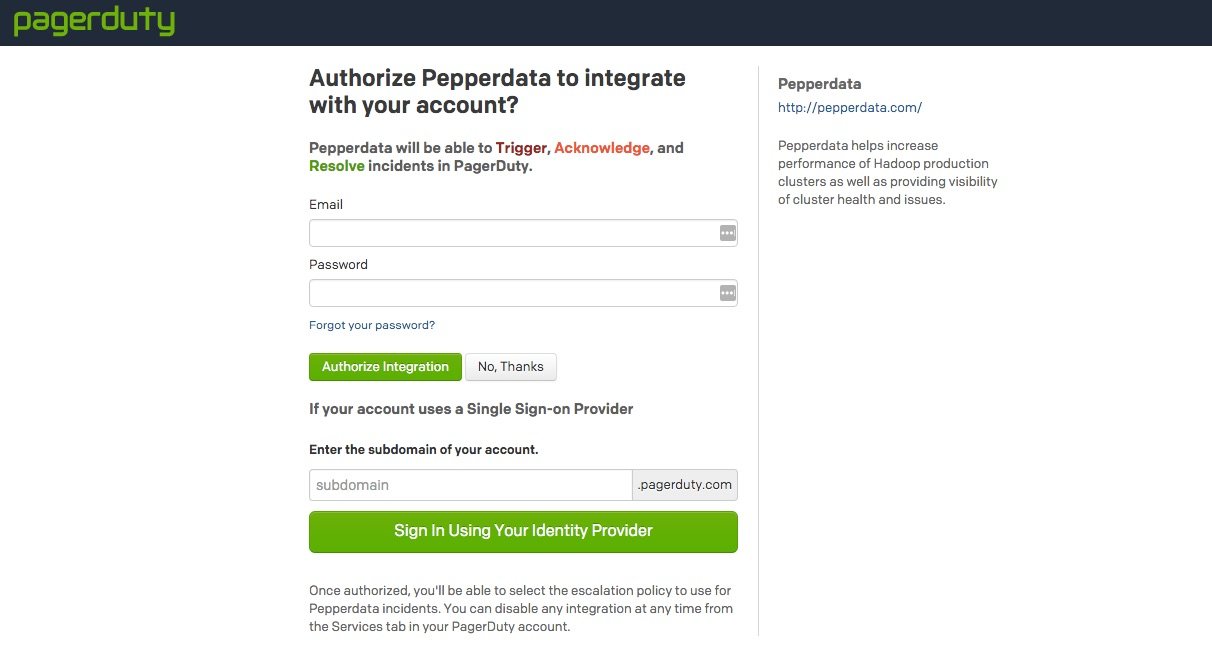The height and width of the screenshot is (654, 1212).
Task: Click the autofill icon in Password field
Action: coord(728,293)
